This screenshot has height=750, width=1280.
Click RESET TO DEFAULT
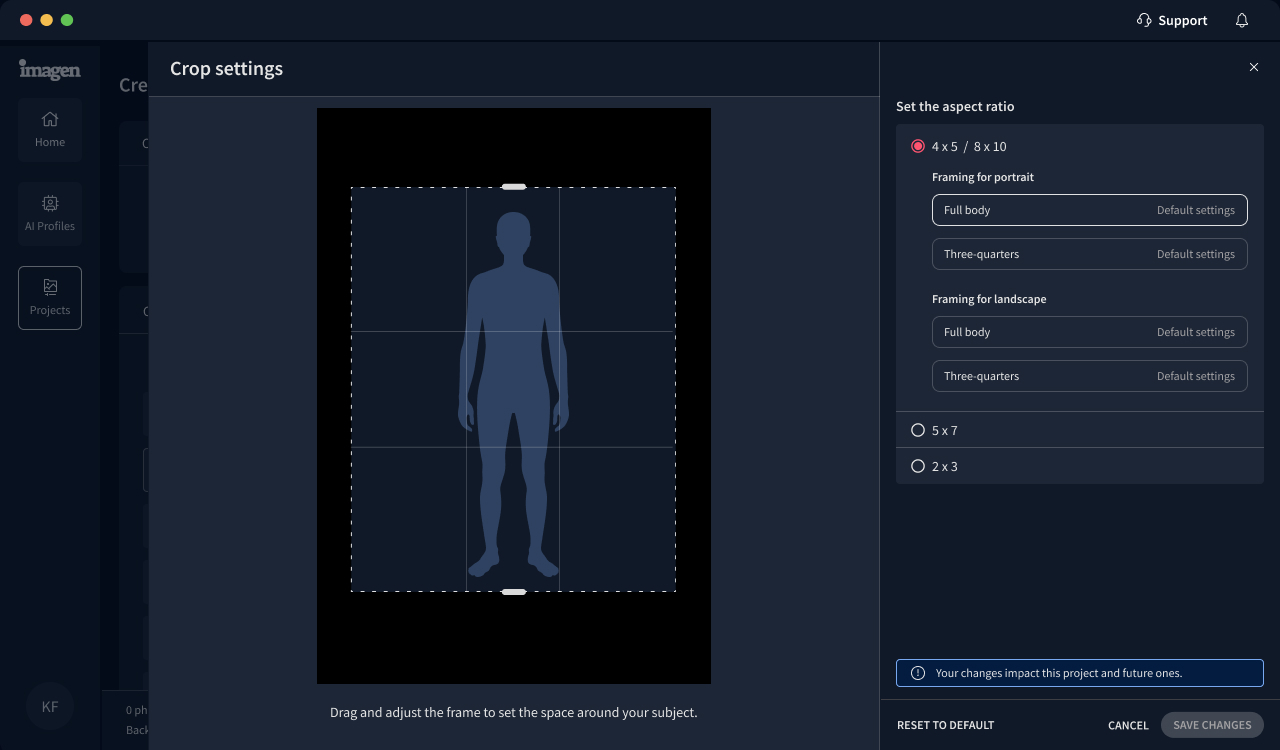click(945, 725)
